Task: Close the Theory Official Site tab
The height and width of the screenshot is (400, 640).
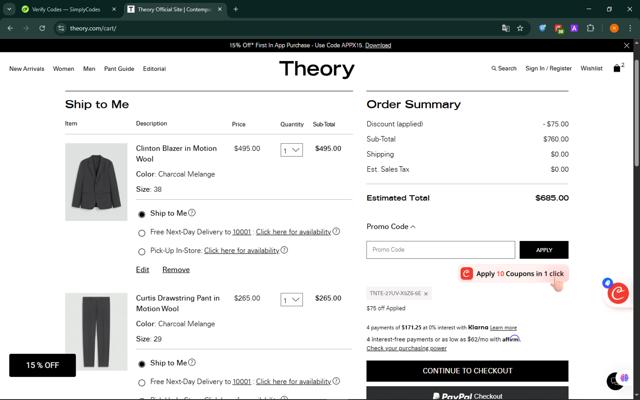Action: (x=220, y=9)
